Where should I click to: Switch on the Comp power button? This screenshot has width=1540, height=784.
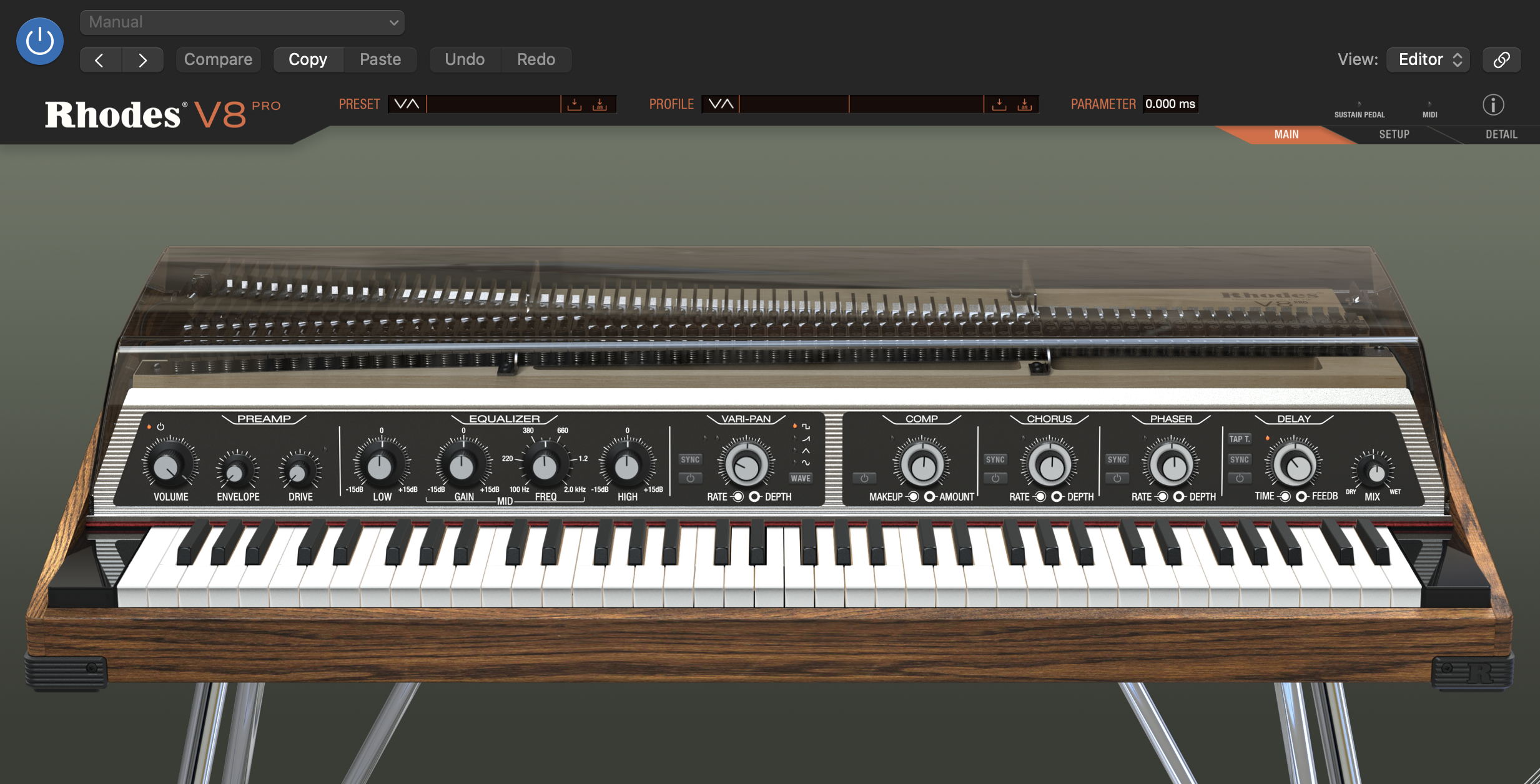click(864, 479)
